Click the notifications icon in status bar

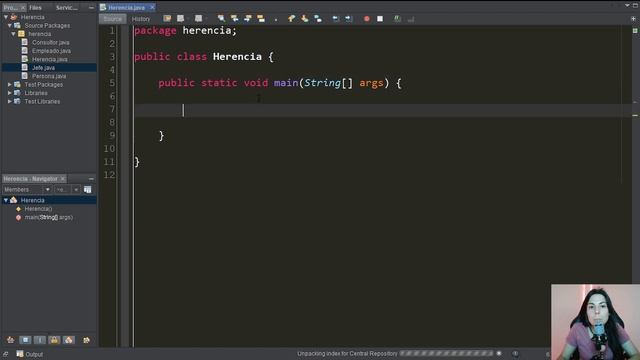pyautogui.click(x=516, y=353)
